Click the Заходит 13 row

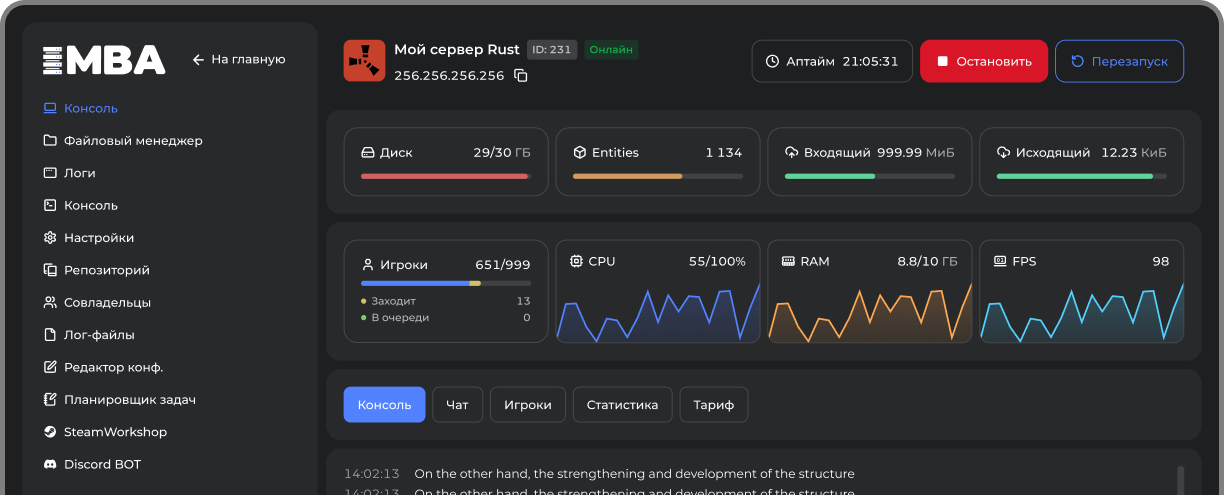point(445,301)
